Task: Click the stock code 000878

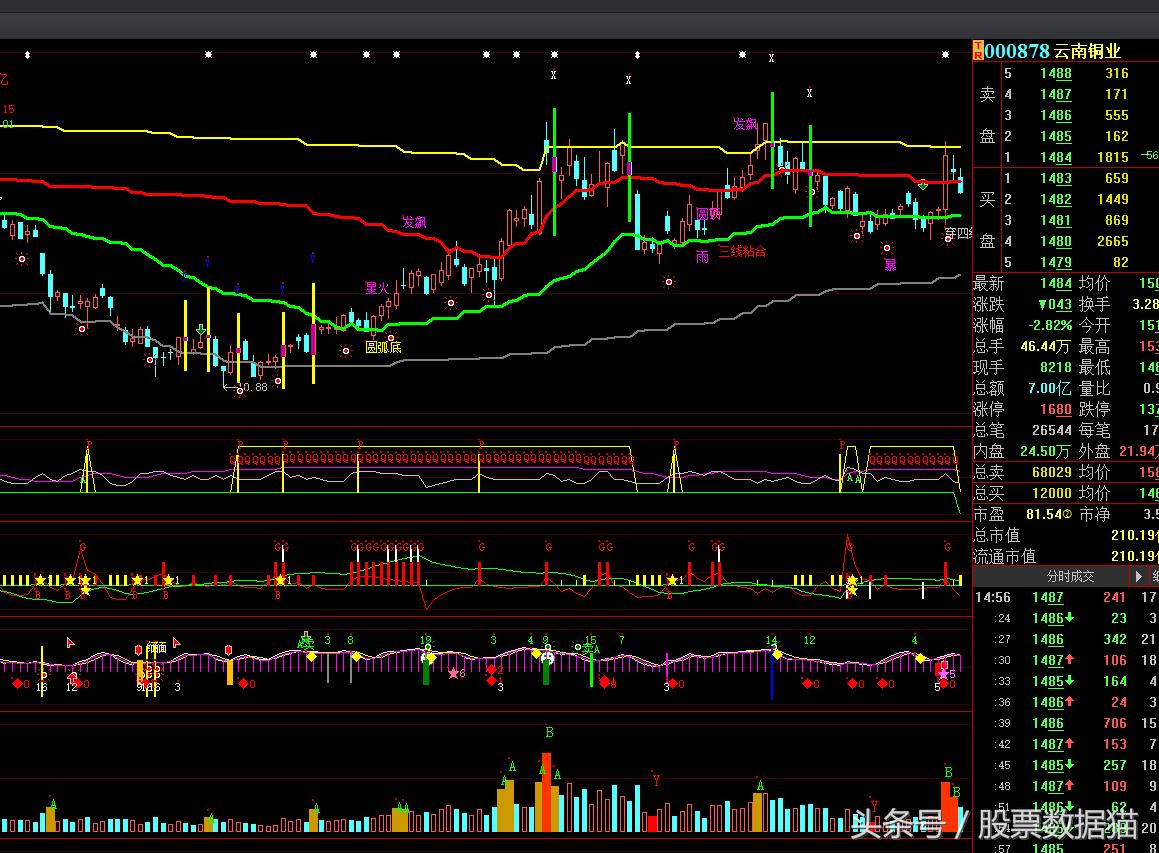Action: pyautogui.click(x=1017, y=51)
